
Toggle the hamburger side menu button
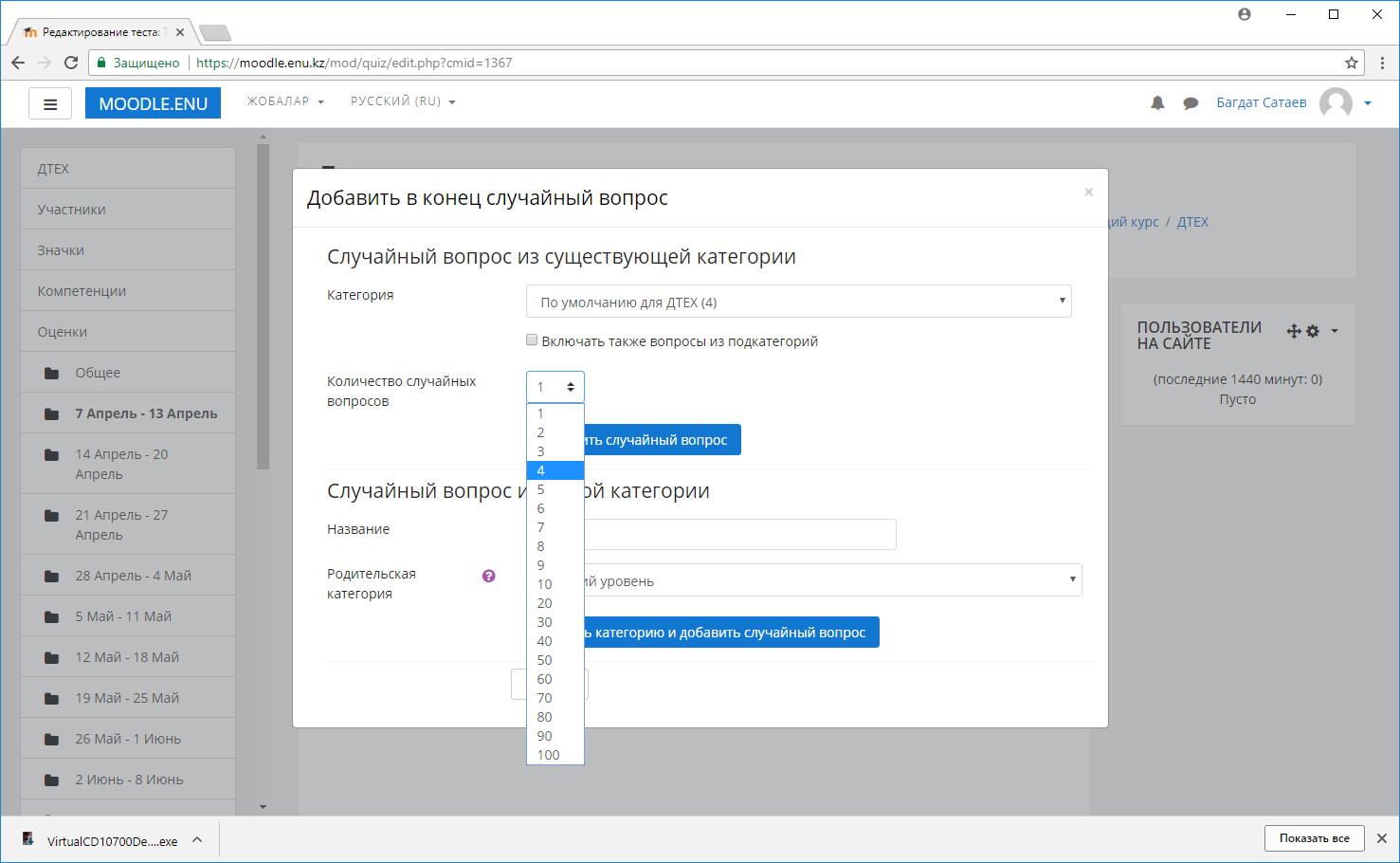(50, 103)
